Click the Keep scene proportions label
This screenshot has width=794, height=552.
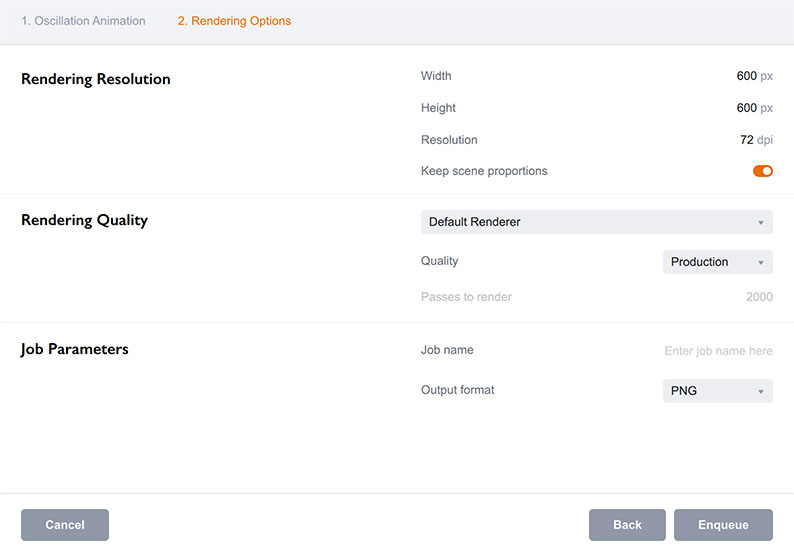click(484, 171)
